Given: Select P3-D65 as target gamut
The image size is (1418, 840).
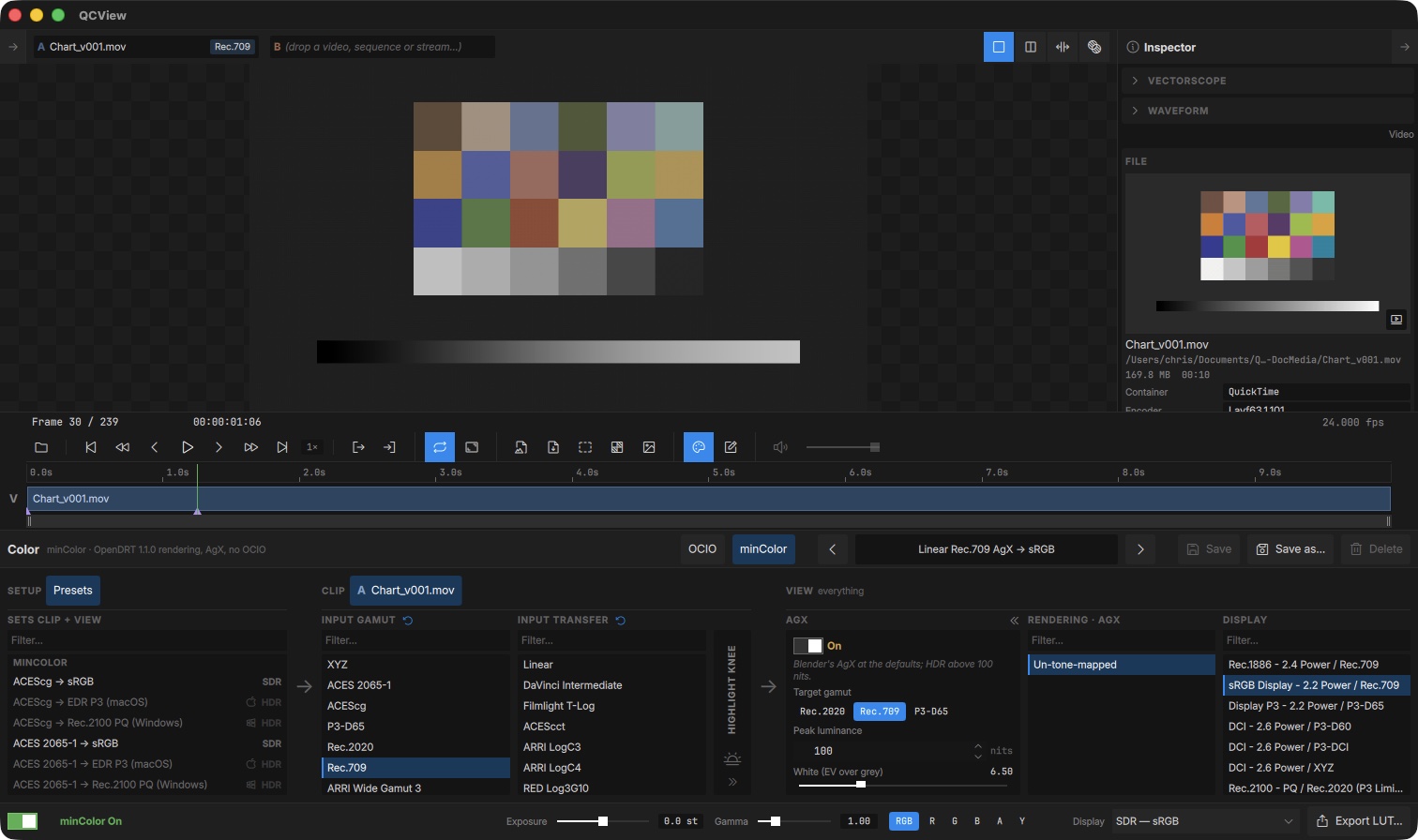Looking at the screenshot, I should pyautogui.click(x=931, y=712).
